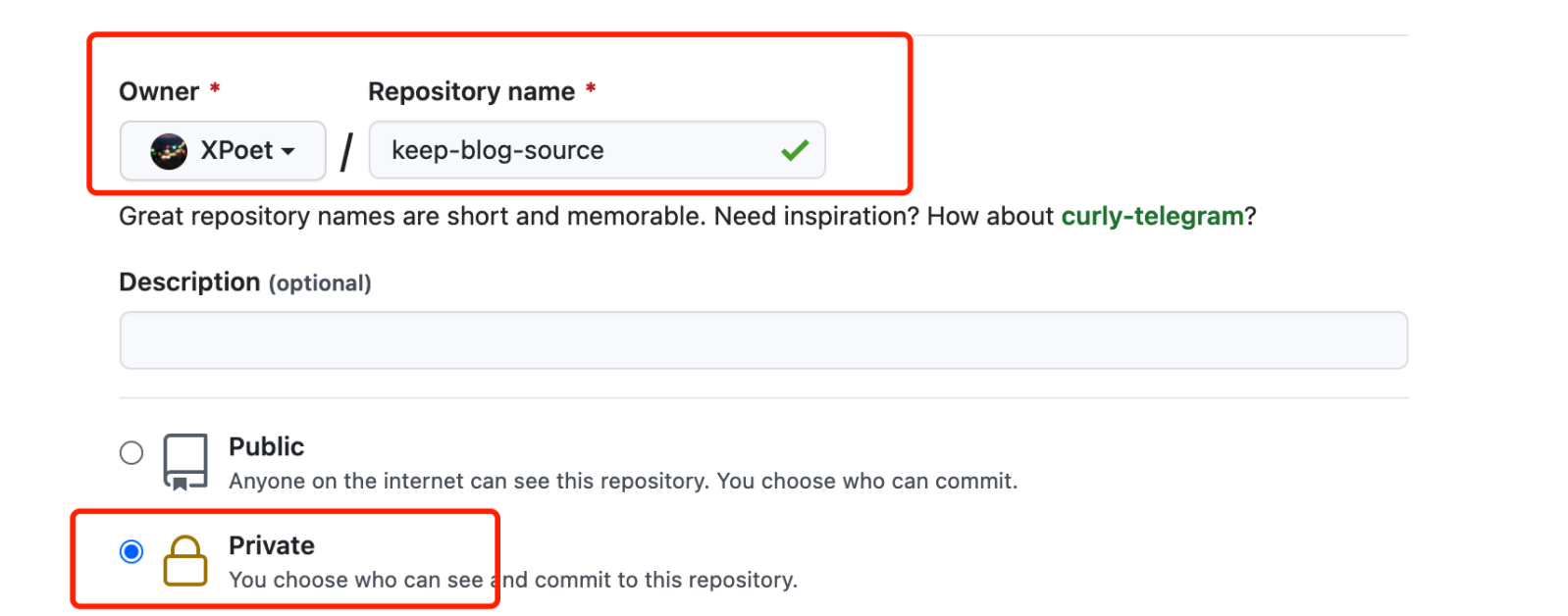Click the "Repository name" field label
The width and height of the screenshot is (1568, 616).
tap(471, 91)
